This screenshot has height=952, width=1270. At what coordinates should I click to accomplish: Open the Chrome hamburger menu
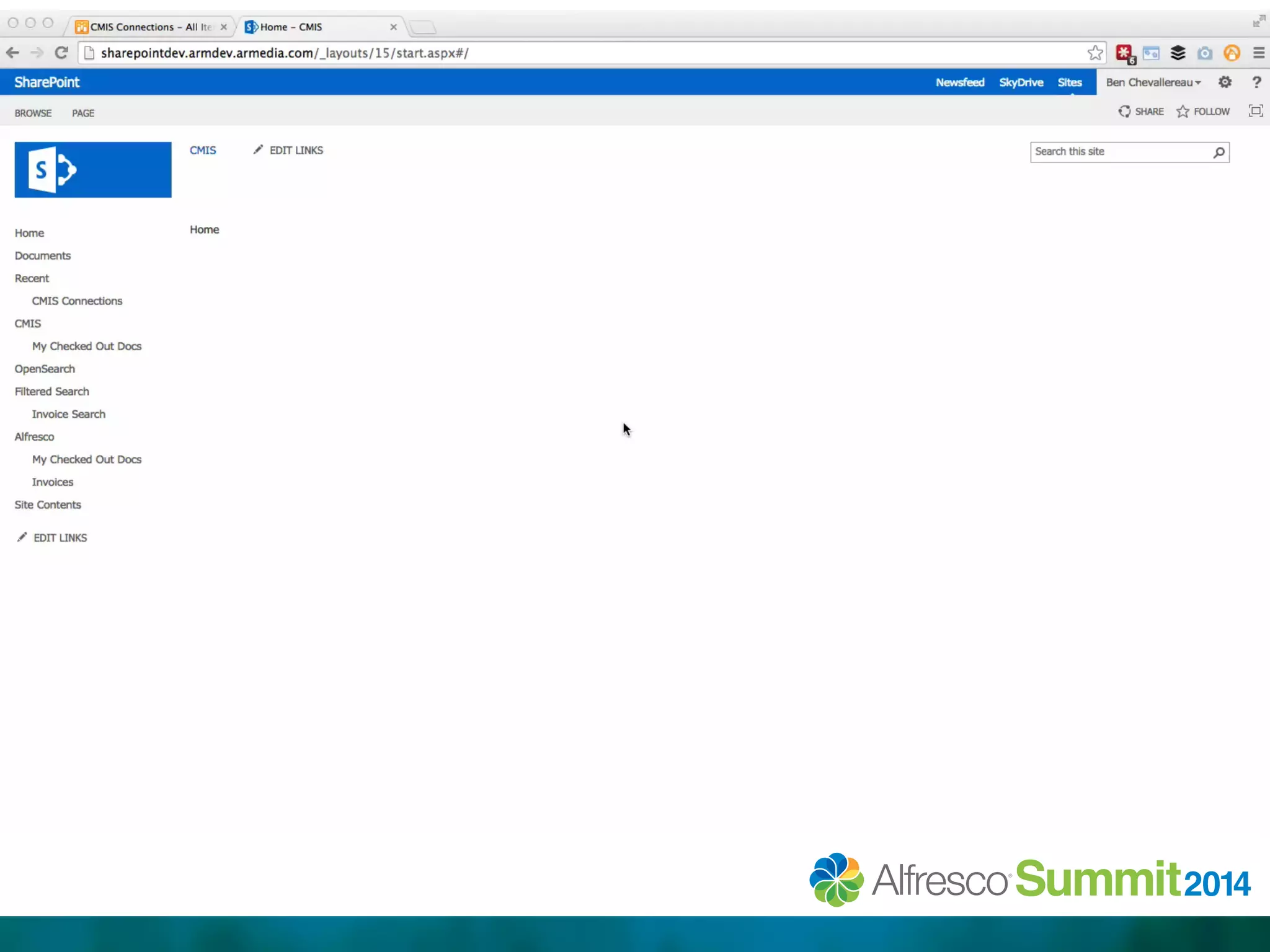1259,53
